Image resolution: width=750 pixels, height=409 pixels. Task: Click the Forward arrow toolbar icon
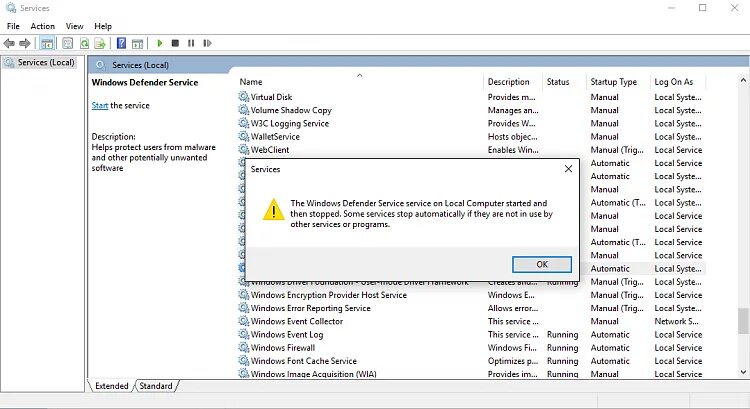[24, 44]
